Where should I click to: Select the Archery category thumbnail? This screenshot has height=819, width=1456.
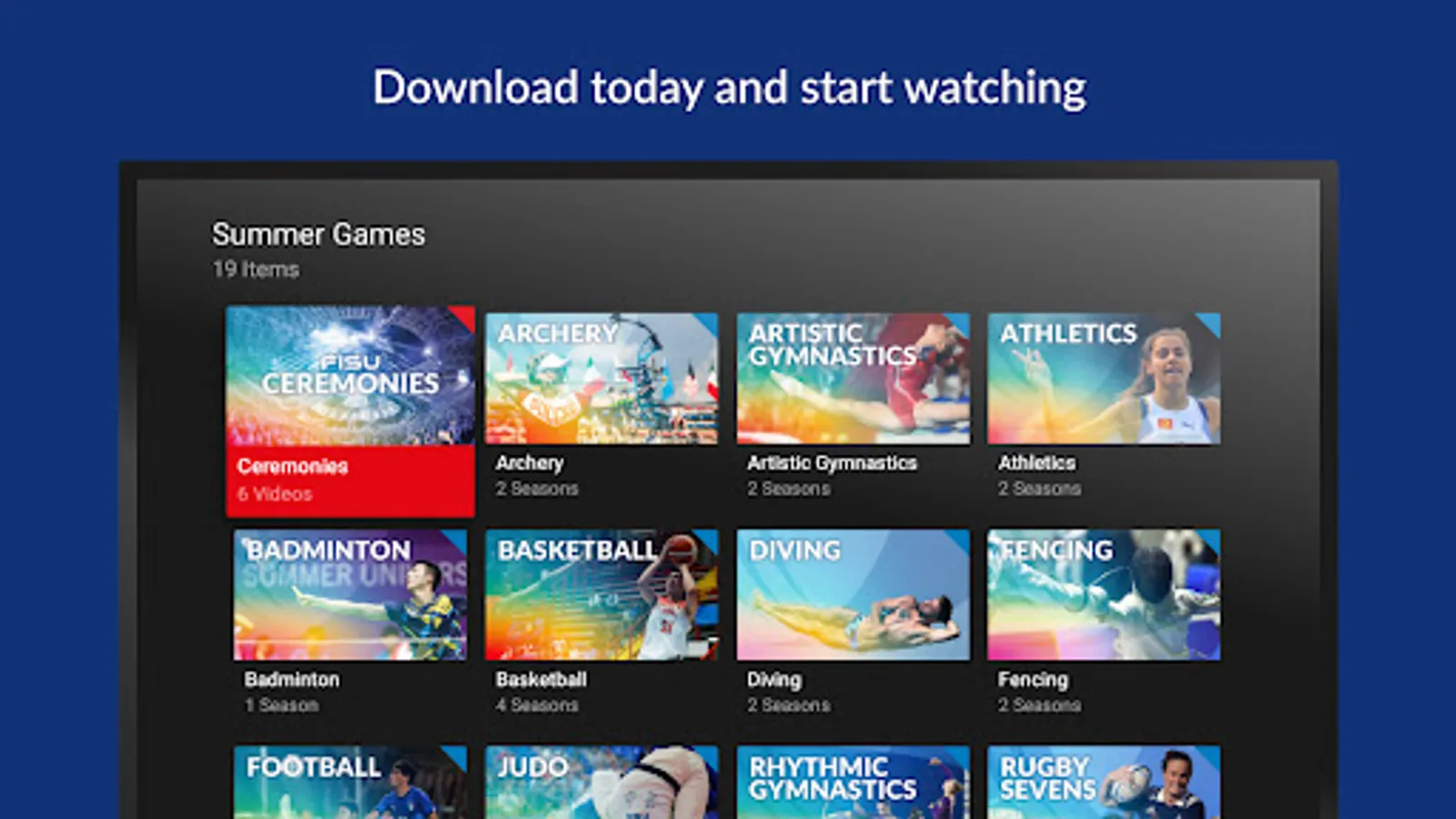(602, 379)
